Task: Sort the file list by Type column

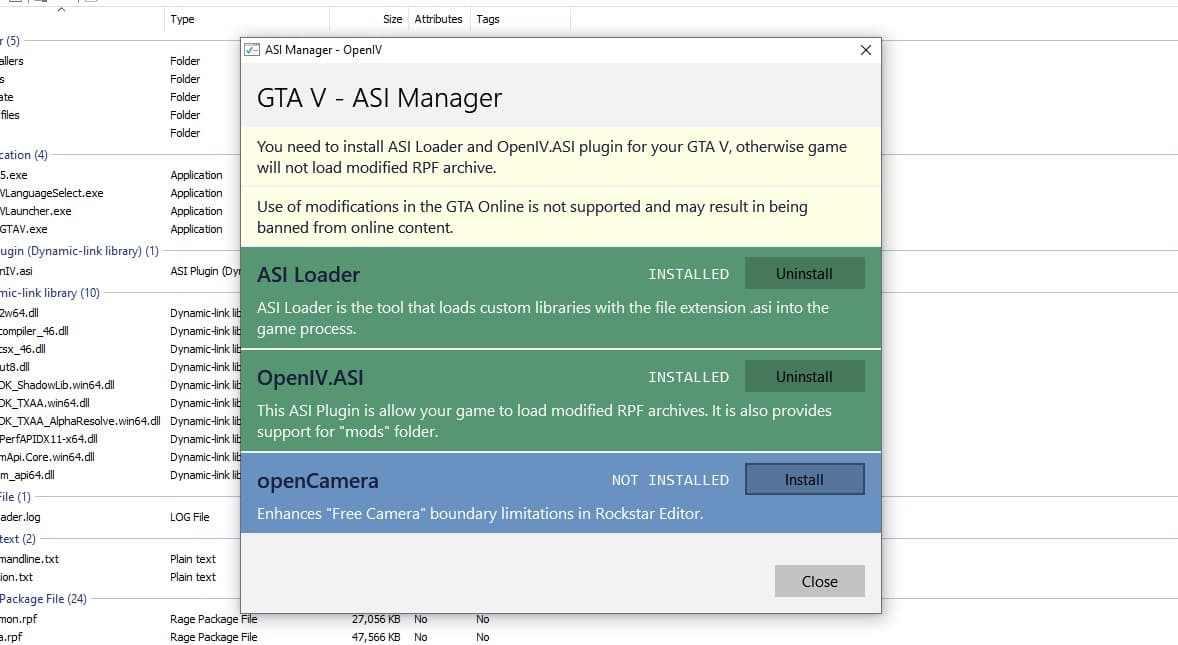Action: click(182, 19)
